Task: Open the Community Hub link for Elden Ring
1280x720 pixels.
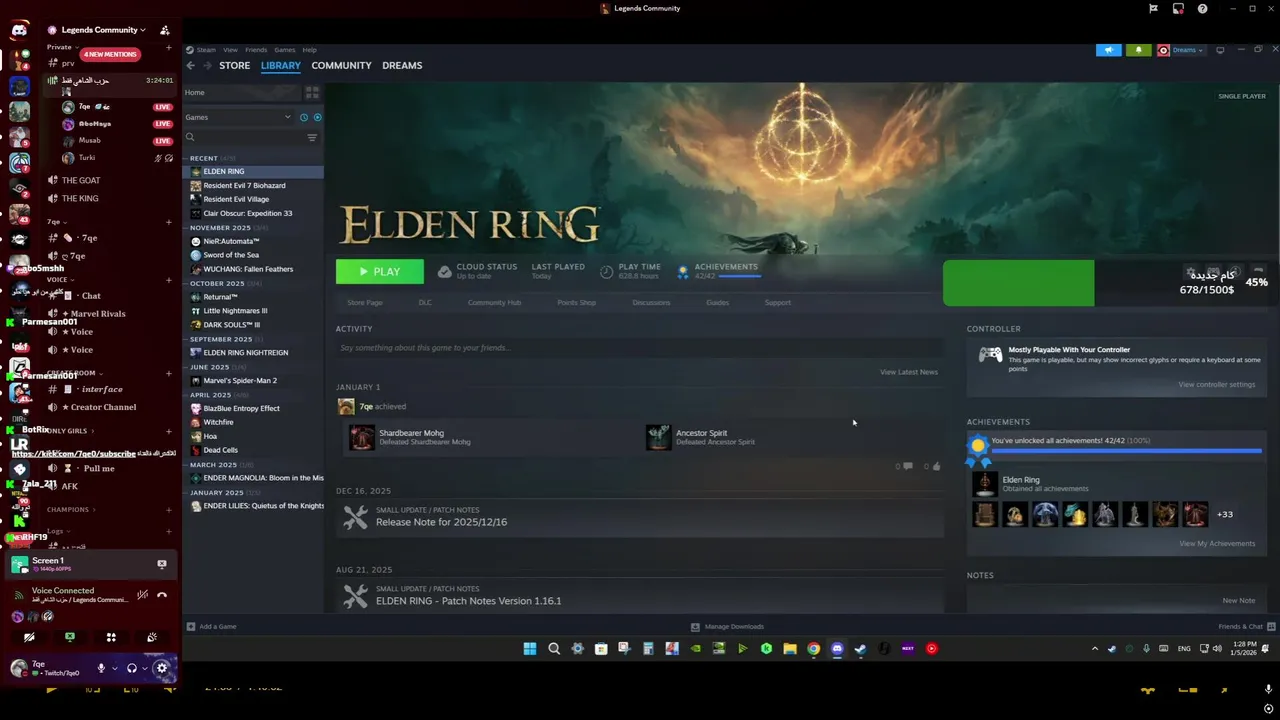Action: point(494,302)
